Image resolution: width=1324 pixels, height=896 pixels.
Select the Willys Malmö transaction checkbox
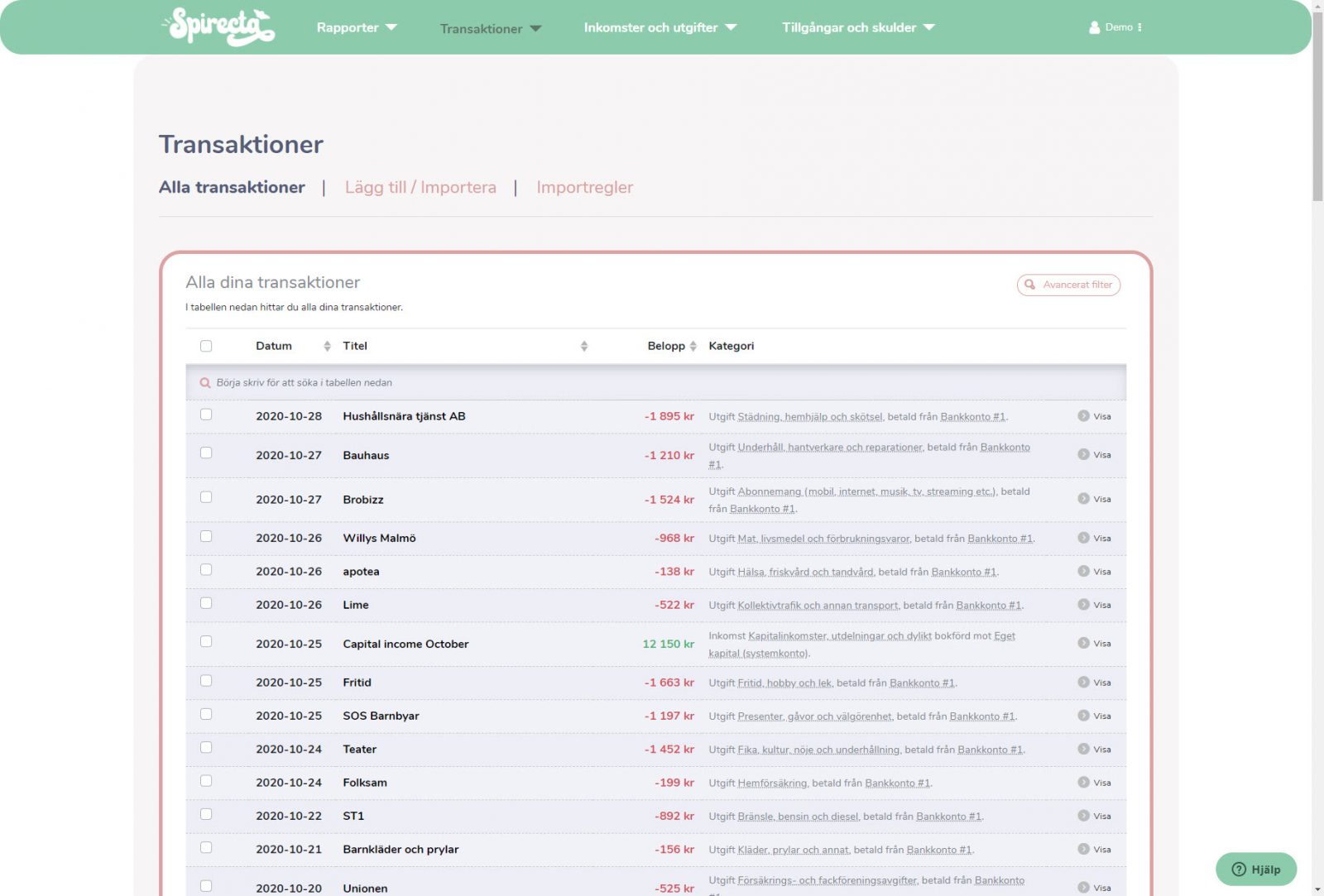click(206, 536)
